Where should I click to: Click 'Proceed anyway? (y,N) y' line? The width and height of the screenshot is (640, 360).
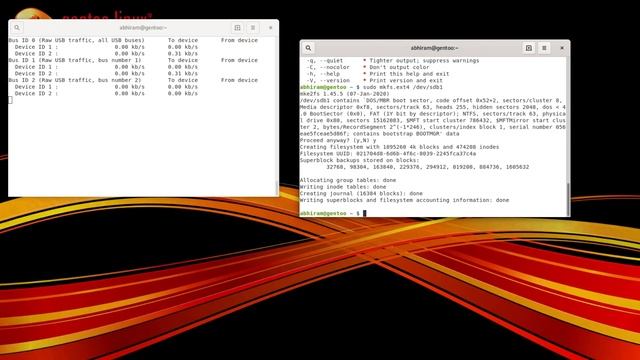338,140
